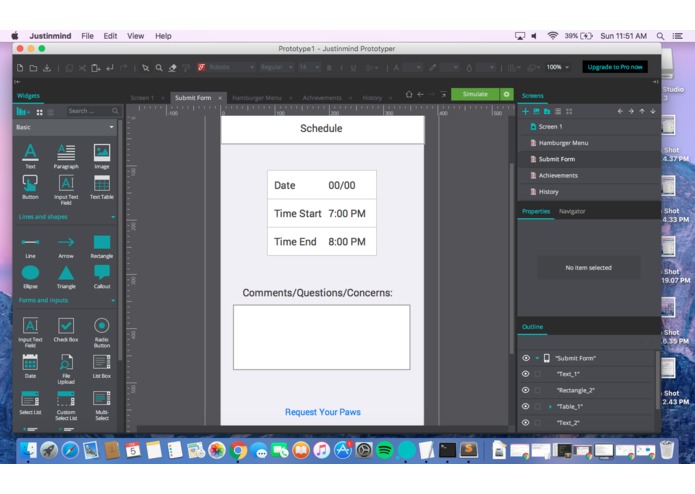The image size is (695, 494).
Task: Select the Check Box widget
Action: pos(66,330)
